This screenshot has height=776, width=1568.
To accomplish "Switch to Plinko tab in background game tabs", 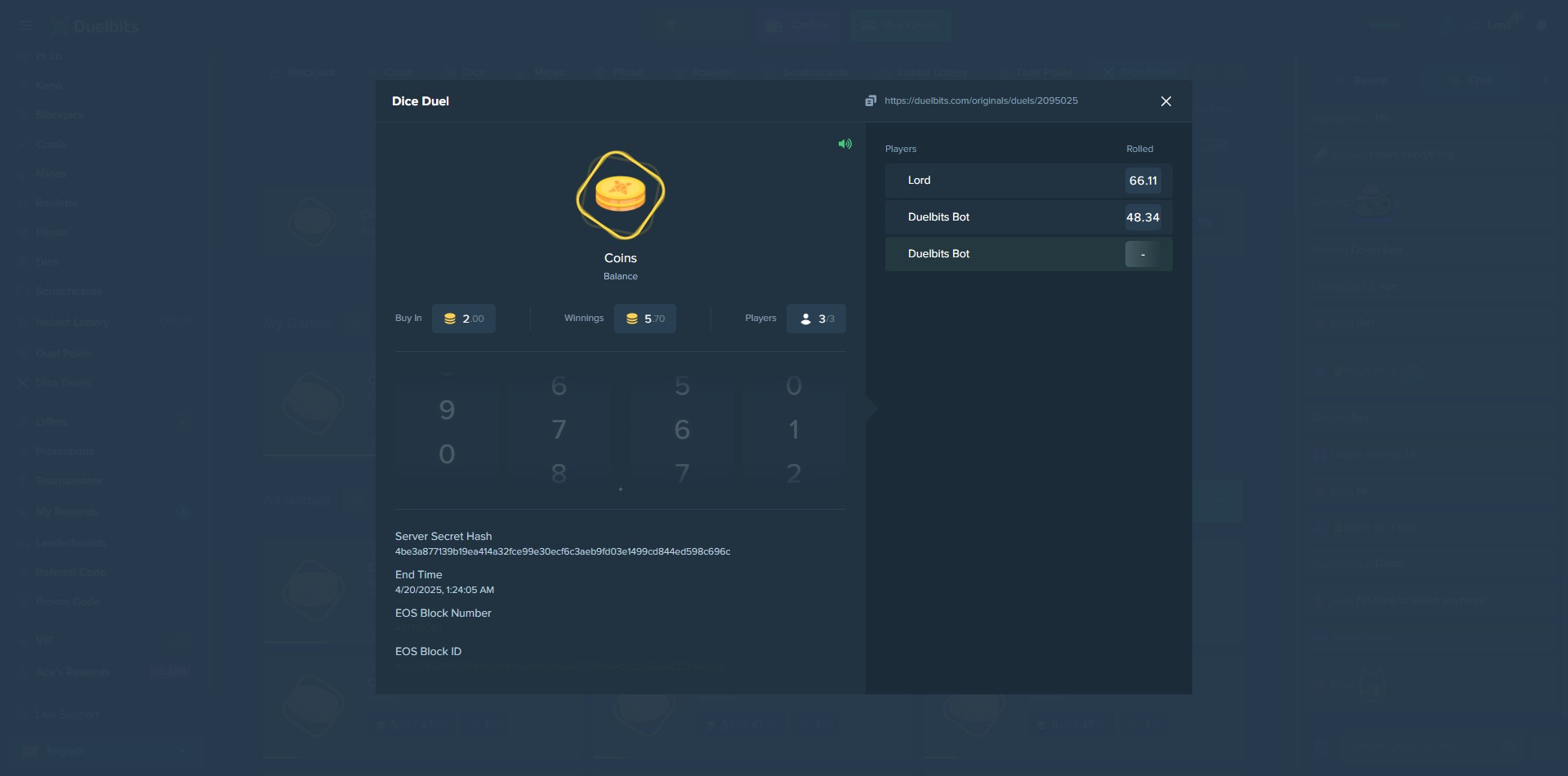I will [621, 73].
